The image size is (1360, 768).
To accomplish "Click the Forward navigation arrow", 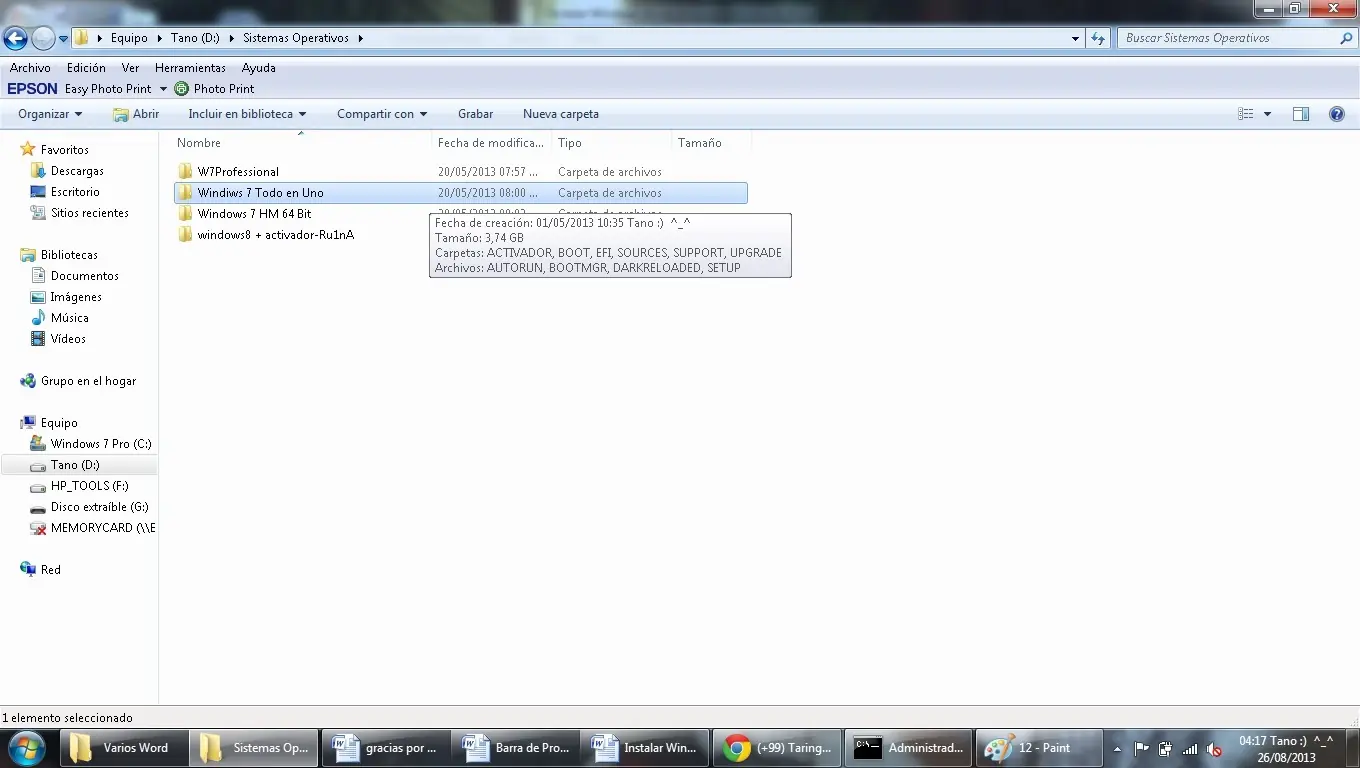I will pyautogui.click(x=43, y=38).
